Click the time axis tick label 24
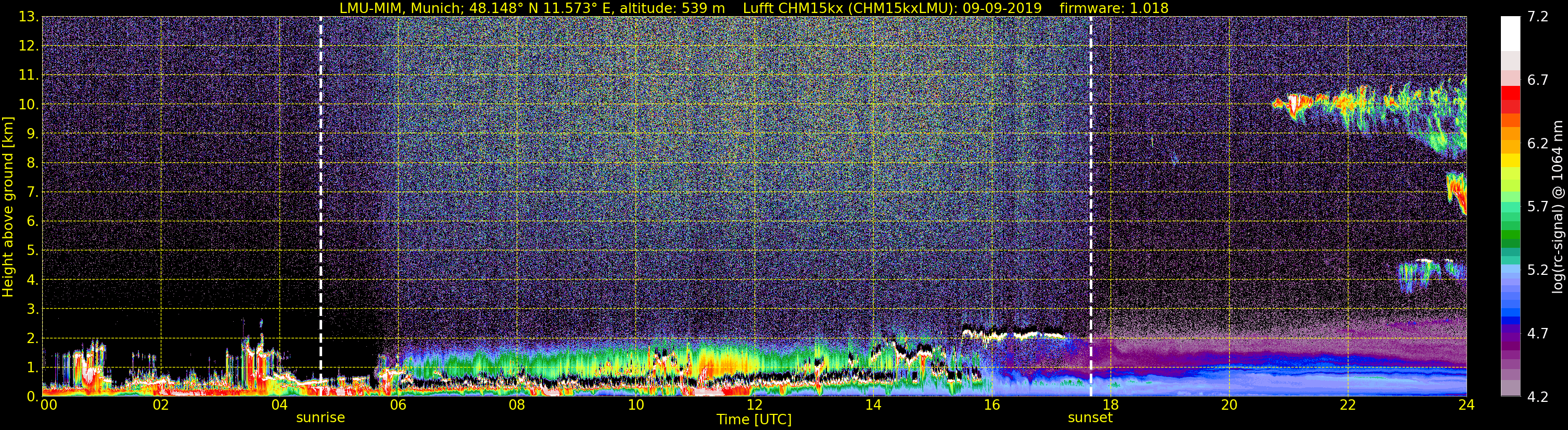The height and width of the screenshot is (430, 1568). [1467, 405]
